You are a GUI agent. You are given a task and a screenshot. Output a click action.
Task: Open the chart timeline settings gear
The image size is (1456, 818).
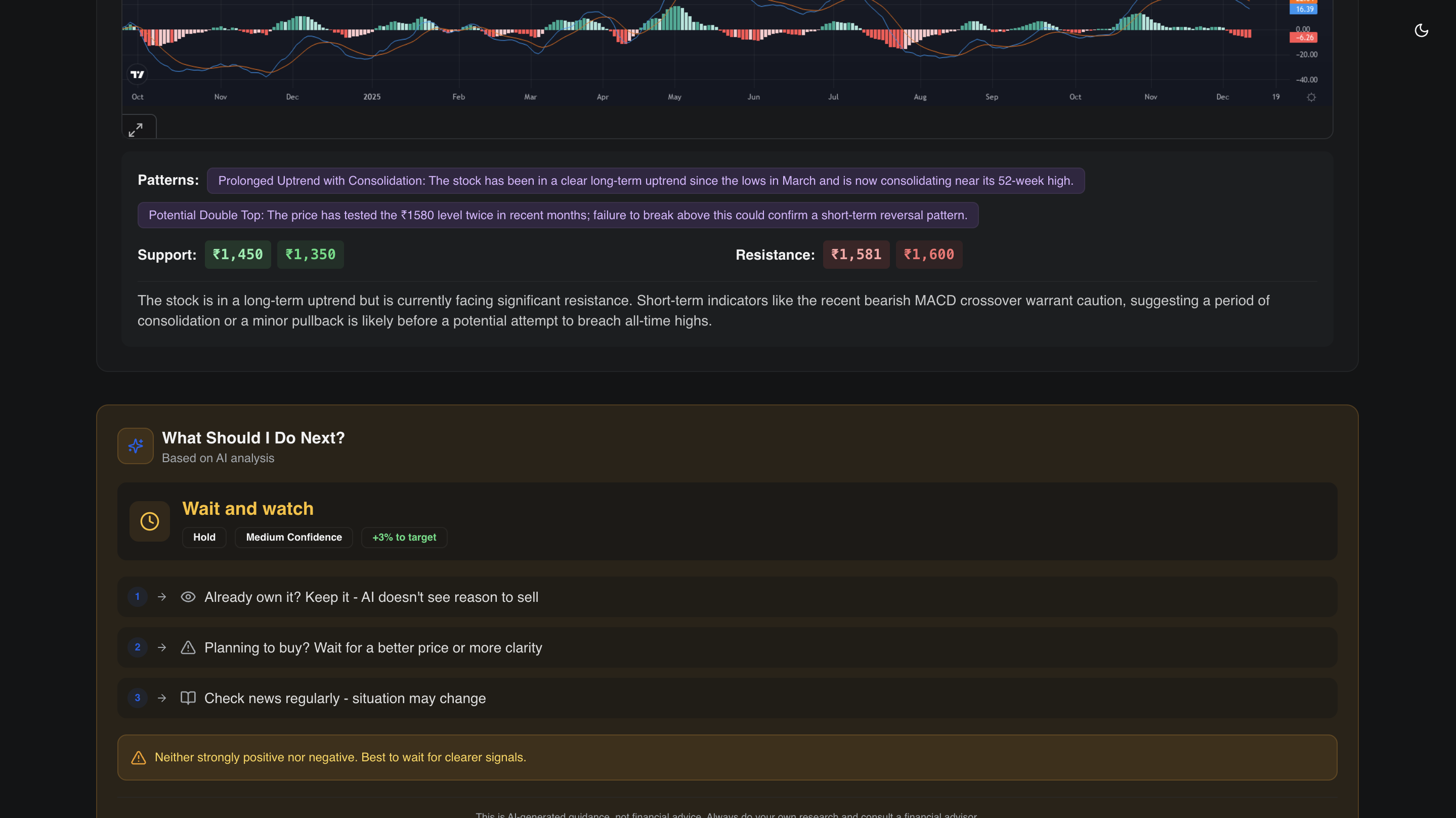click(x=1312, y=97)
